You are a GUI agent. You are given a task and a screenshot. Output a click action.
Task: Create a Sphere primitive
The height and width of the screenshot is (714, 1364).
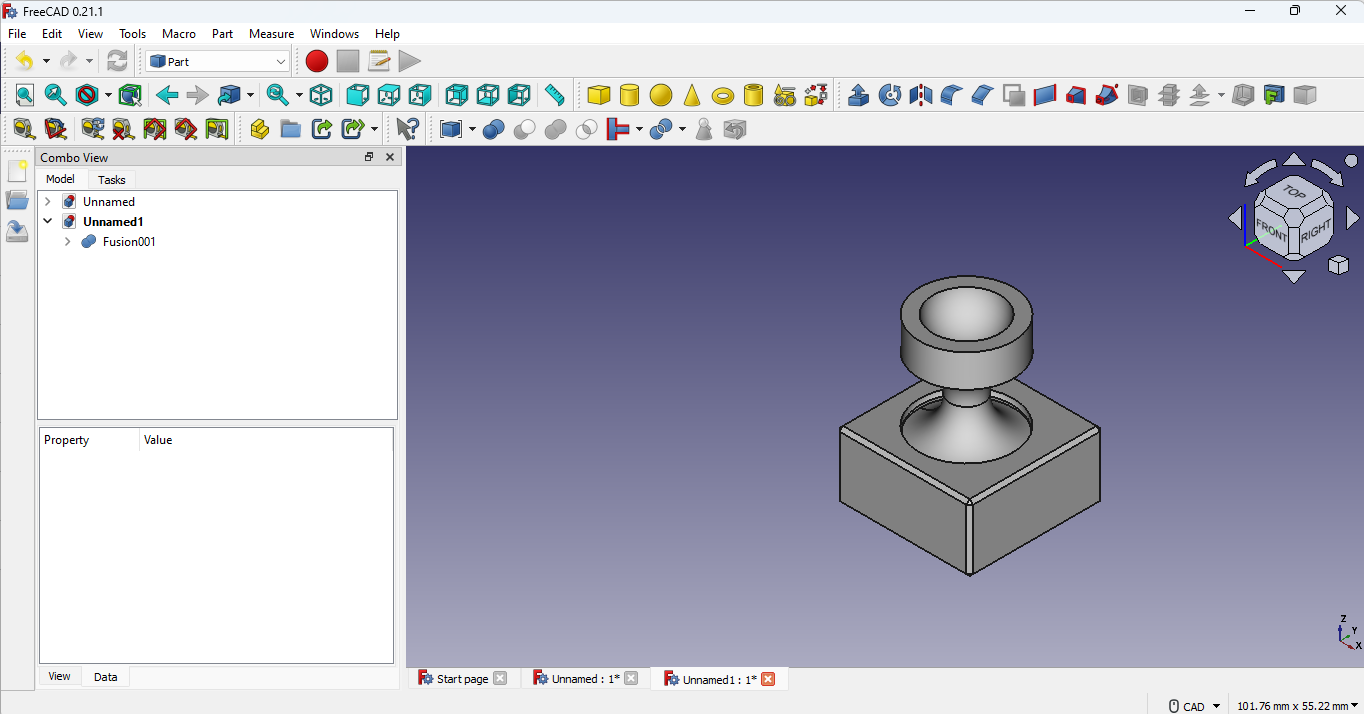pos(660,95)
